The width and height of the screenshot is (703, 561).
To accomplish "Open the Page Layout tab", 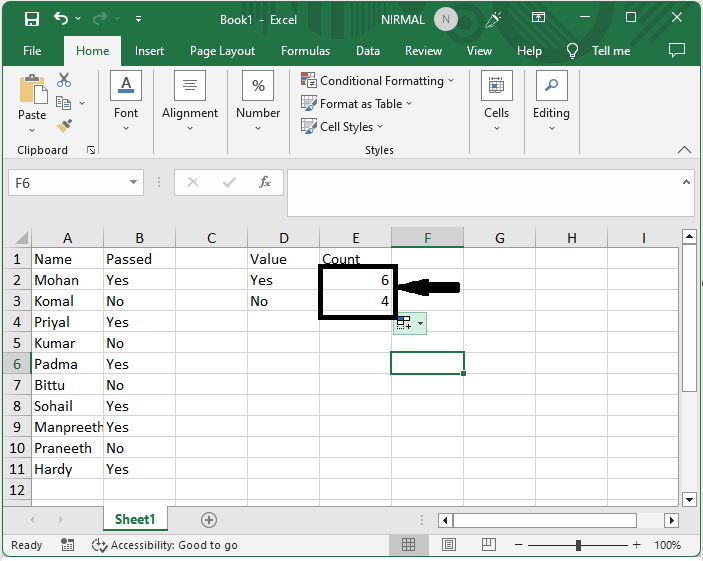I will pyautogui.click(x=222, y=51).
